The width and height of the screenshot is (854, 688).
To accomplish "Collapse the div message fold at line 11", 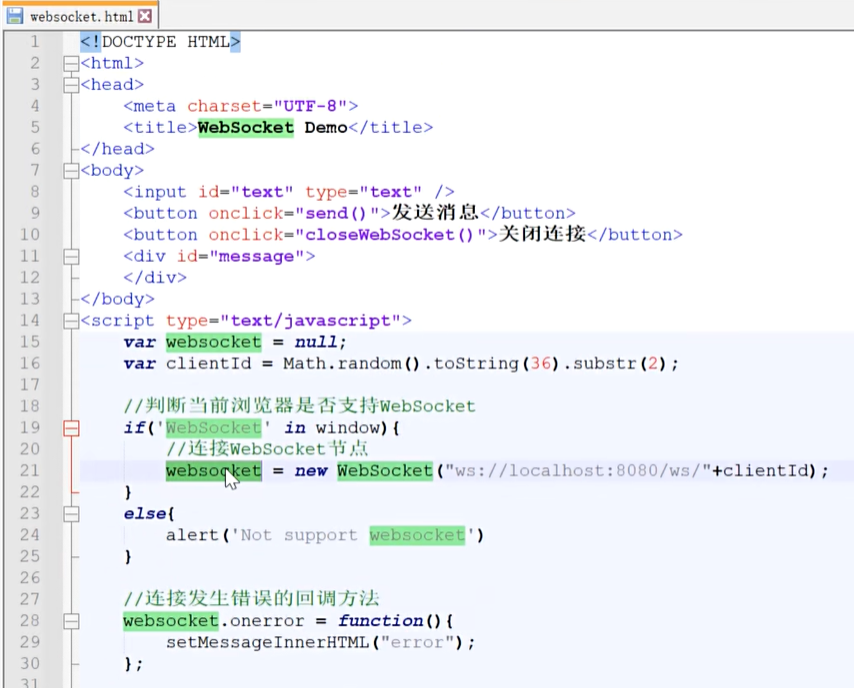I will click(x=71, y=257).
